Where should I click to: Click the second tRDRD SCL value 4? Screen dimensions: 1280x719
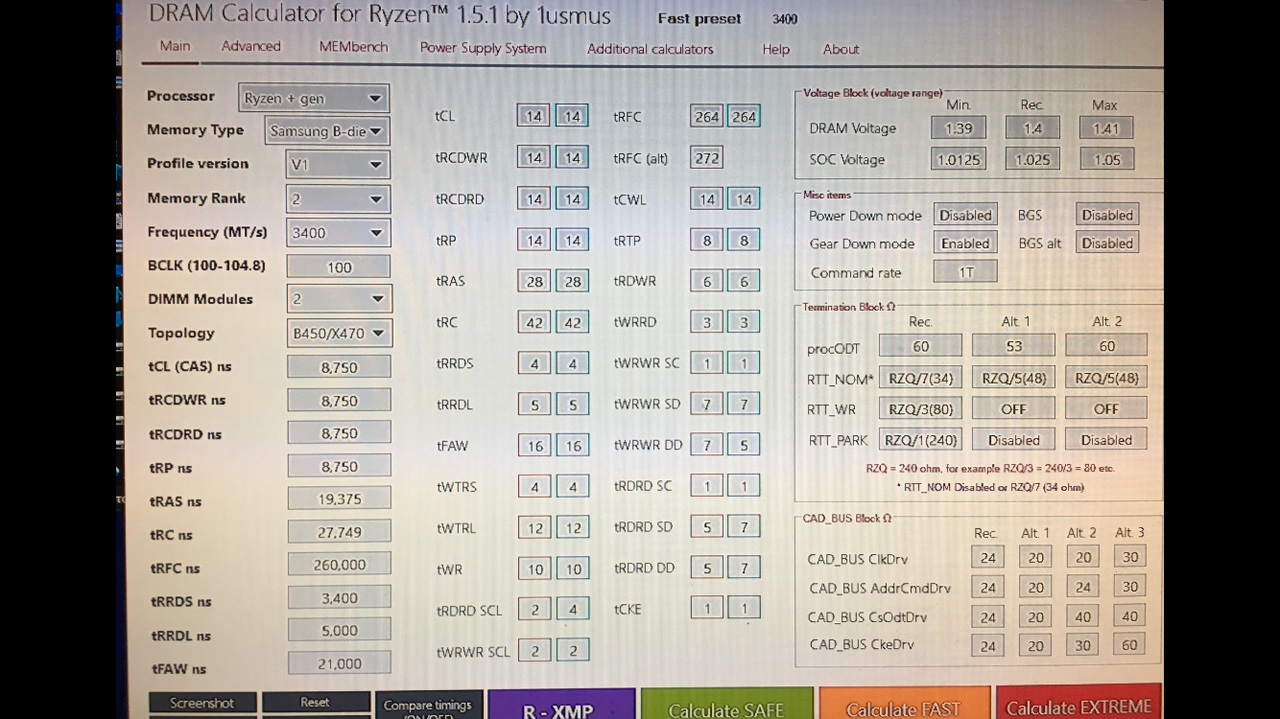click(573, 610)
